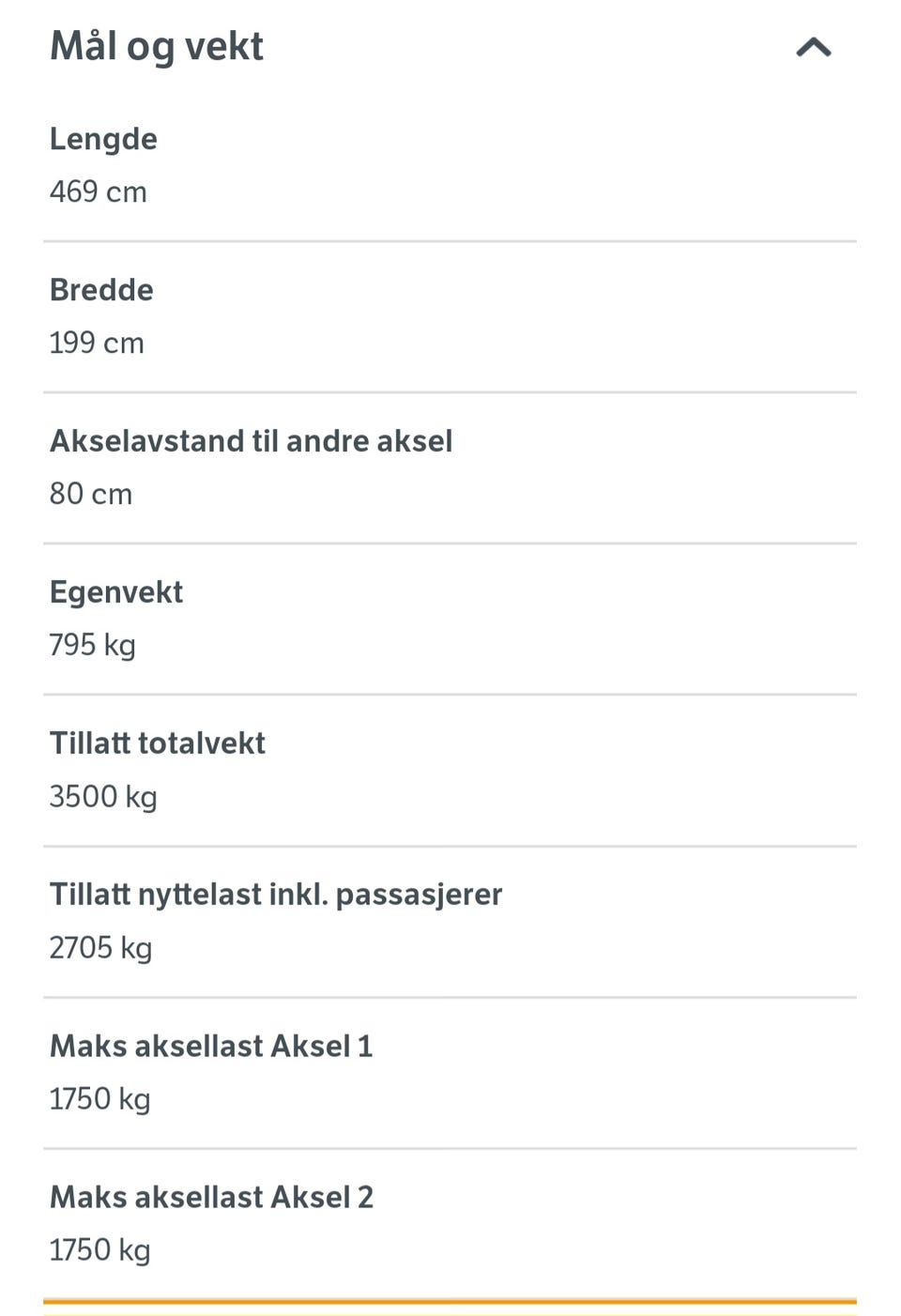Click the 1750 kg value under Aksel 1

click(x=99, y=1099)
